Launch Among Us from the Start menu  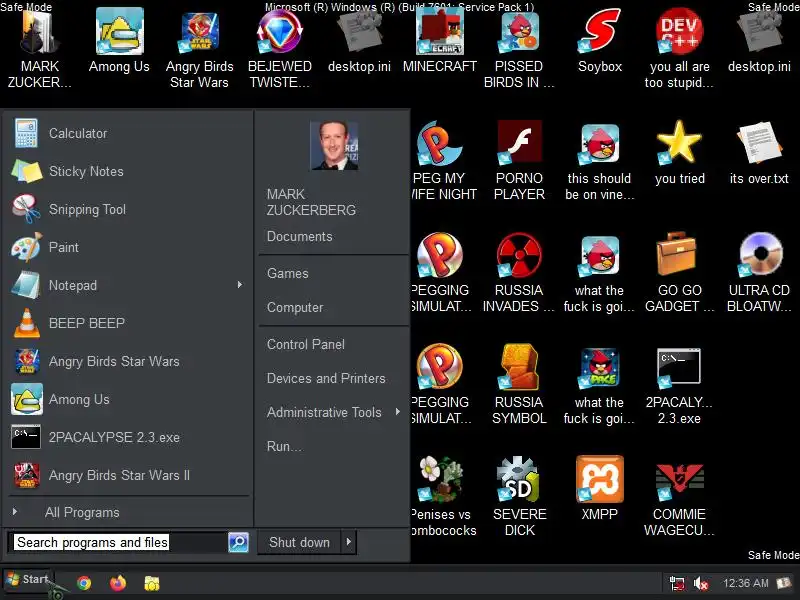click(128, 399)
